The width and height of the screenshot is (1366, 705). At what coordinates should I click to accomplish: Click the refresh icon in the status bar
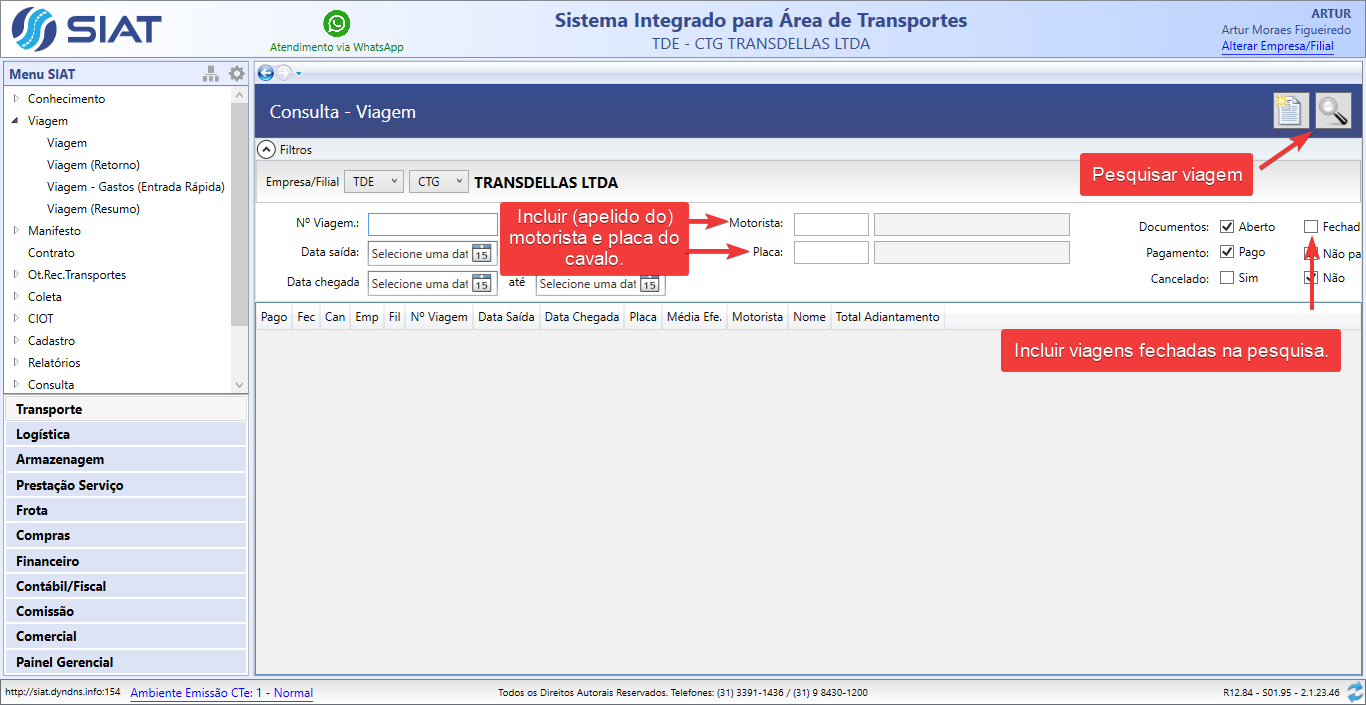click(1355, 692)
